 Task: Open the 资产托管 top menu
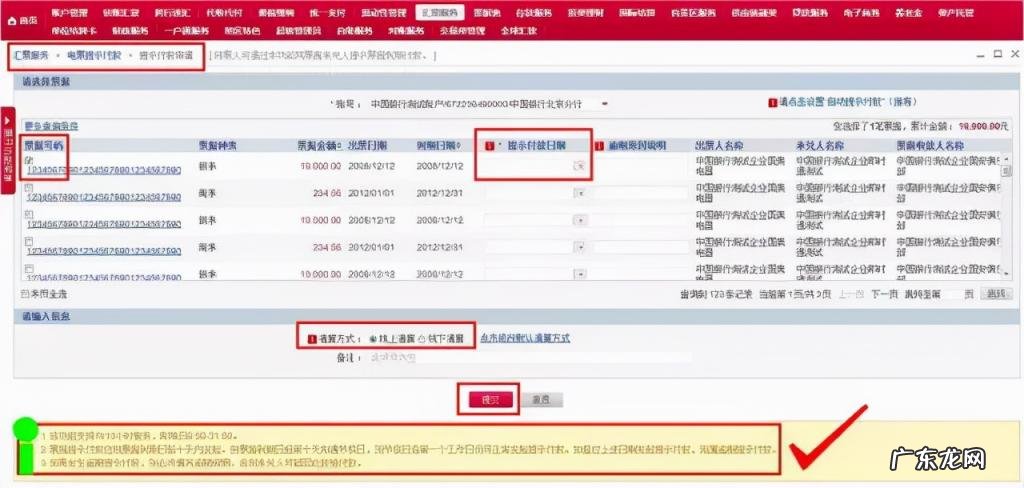955,12
